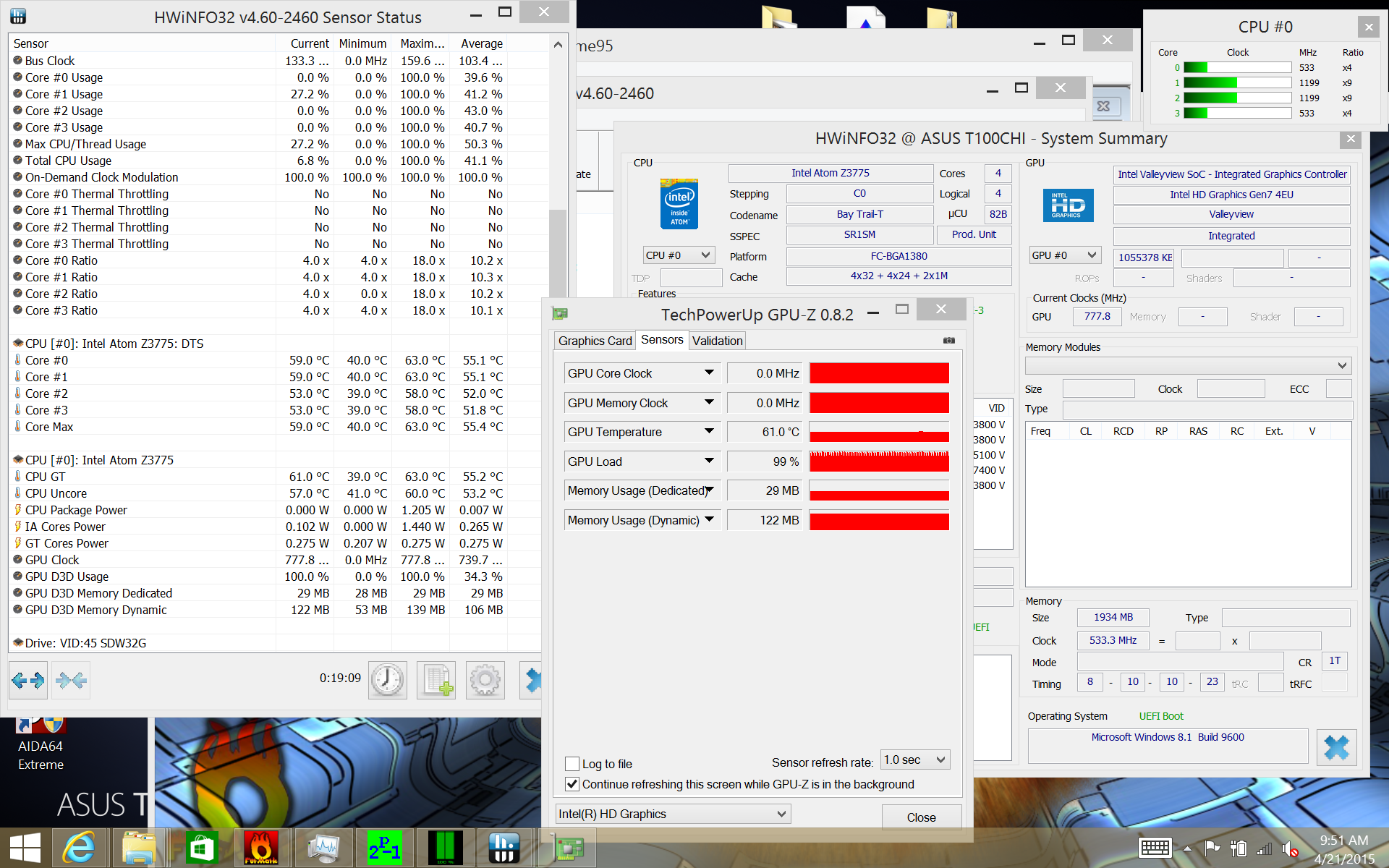The width and height of the screenshot is (1389, 868).
Task: Open the GPU Memory Clock sensor dropdown
Action: (x=709, y=402)
